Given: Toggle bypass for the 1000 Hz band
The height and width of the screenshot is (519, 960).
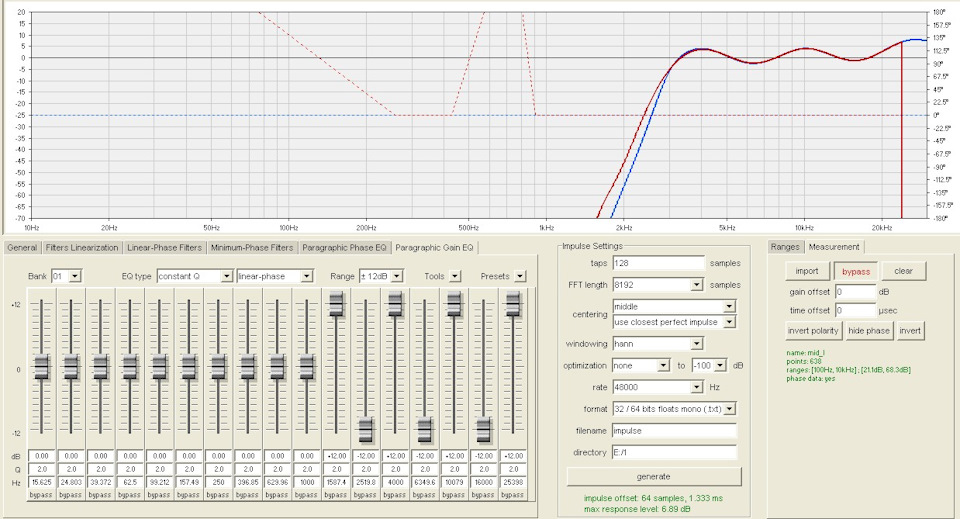Looking at the screenshot, I should (x=306, y=495).
